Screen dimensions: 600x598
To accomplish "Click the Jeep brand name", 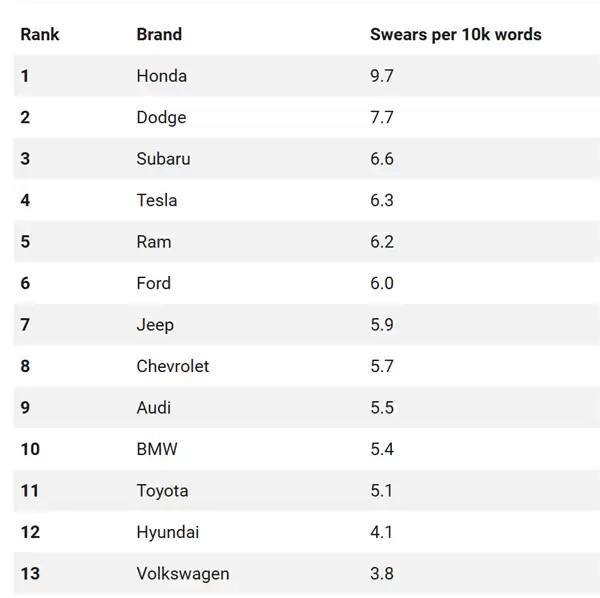I will click(x=155, y=325).
